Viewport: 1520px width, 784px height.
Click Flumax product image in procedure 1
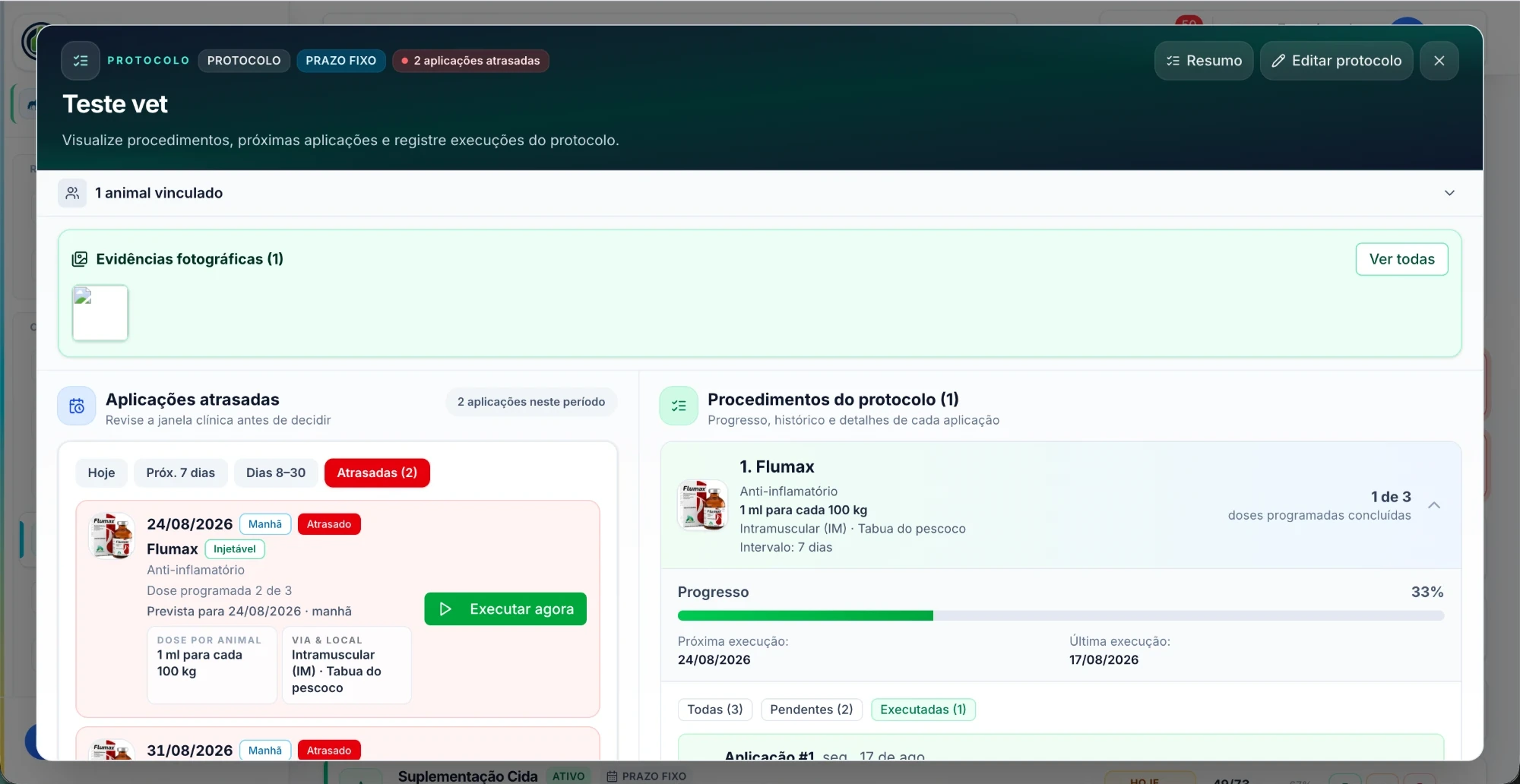[x=702, y=504]
